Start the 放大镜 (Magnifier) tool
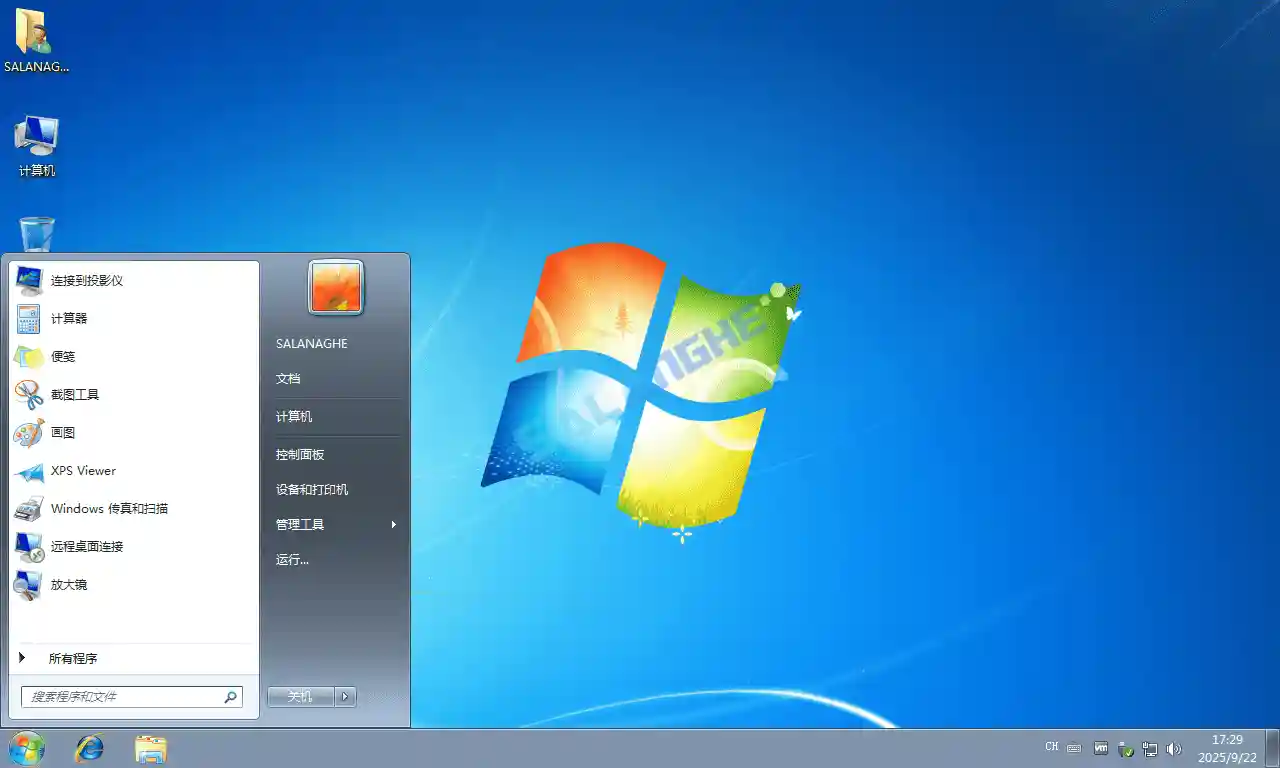 [70, 584]
